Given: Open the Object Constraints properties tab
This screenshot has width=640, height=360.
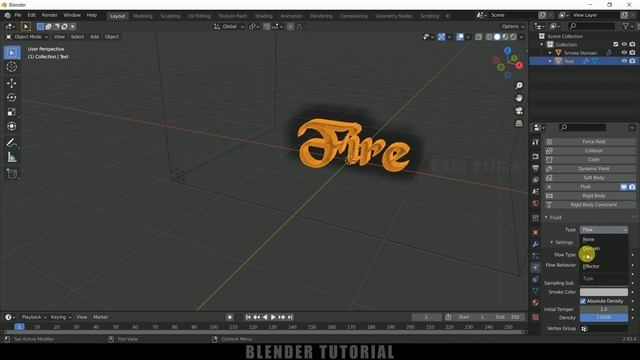Looking at the screenshot, I should tap(536, 279).
